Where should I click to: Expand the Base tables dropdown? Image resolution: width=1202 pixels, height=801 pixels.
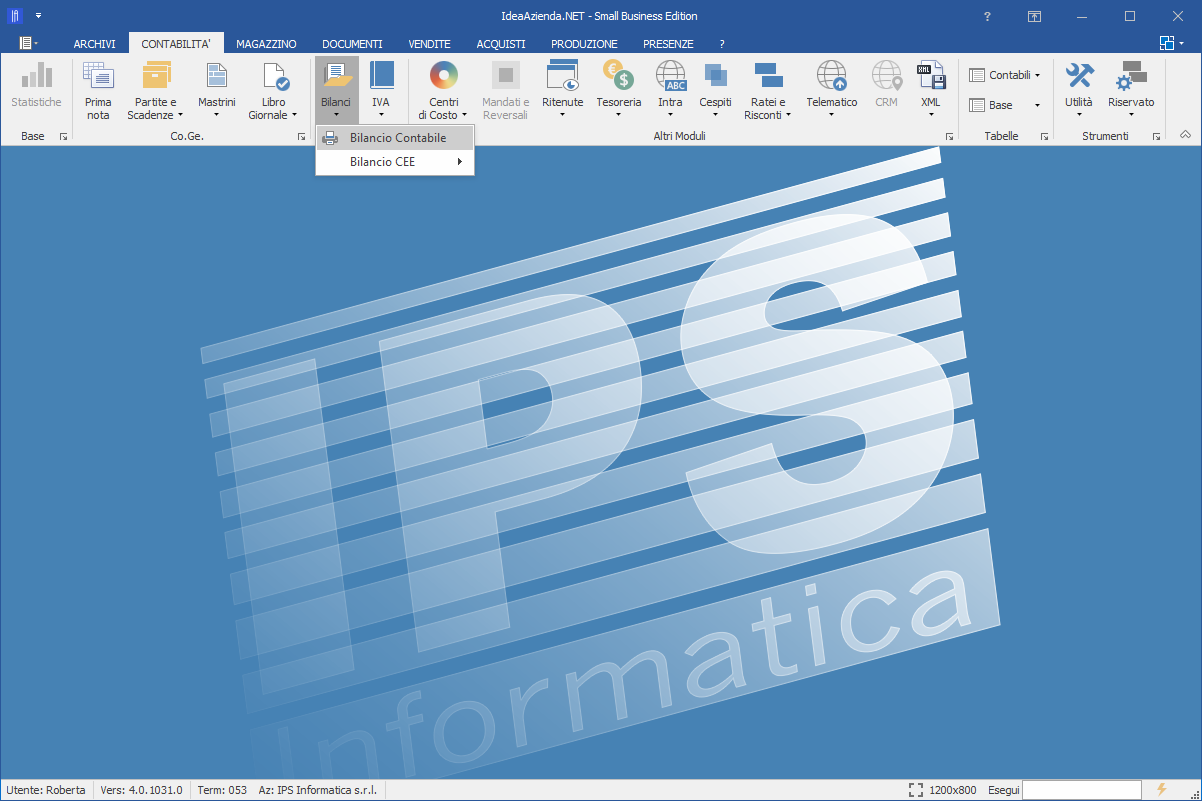pos(1005,105)
